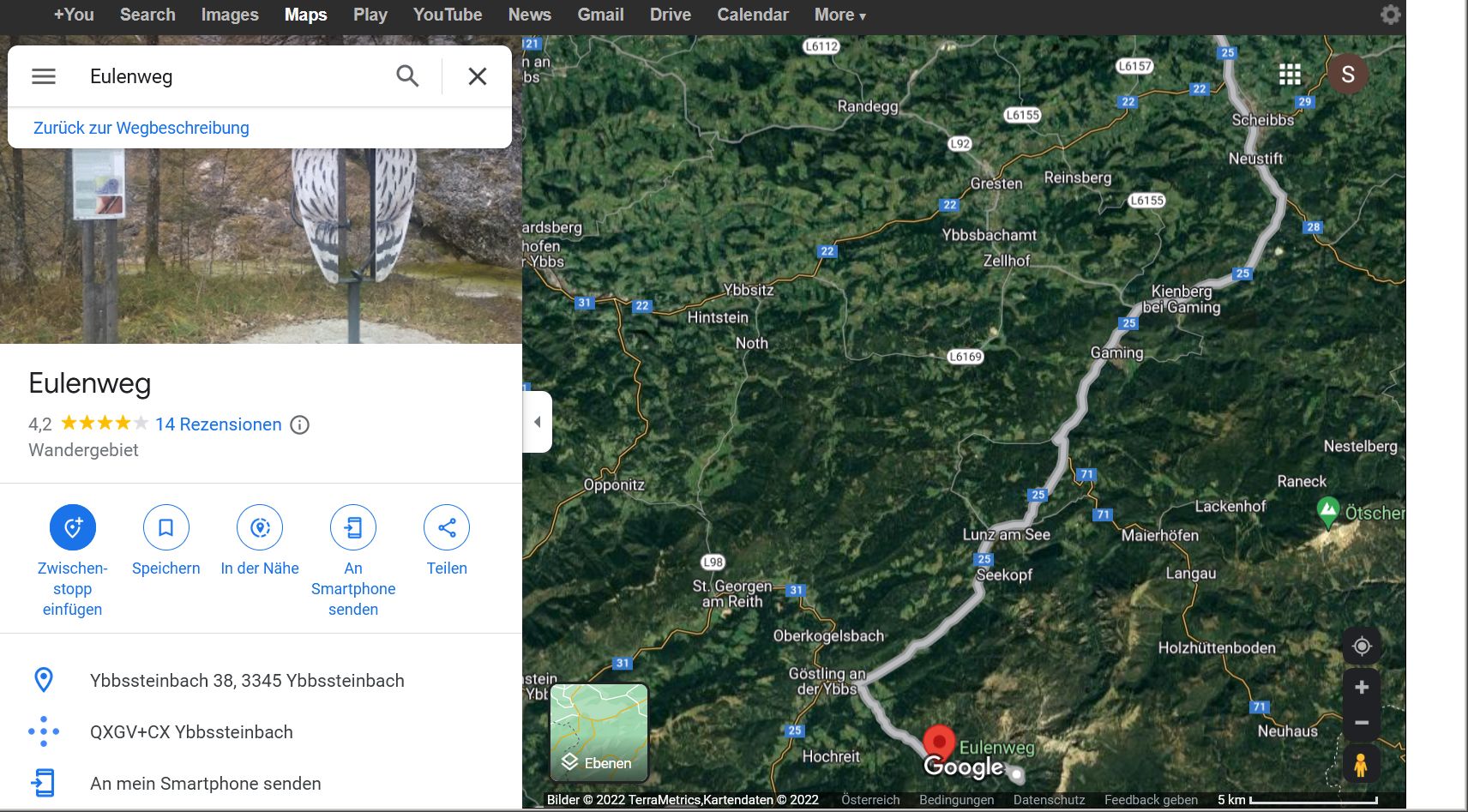
Task: Zoom in the map with the plus button
Action: (1362, 687)
